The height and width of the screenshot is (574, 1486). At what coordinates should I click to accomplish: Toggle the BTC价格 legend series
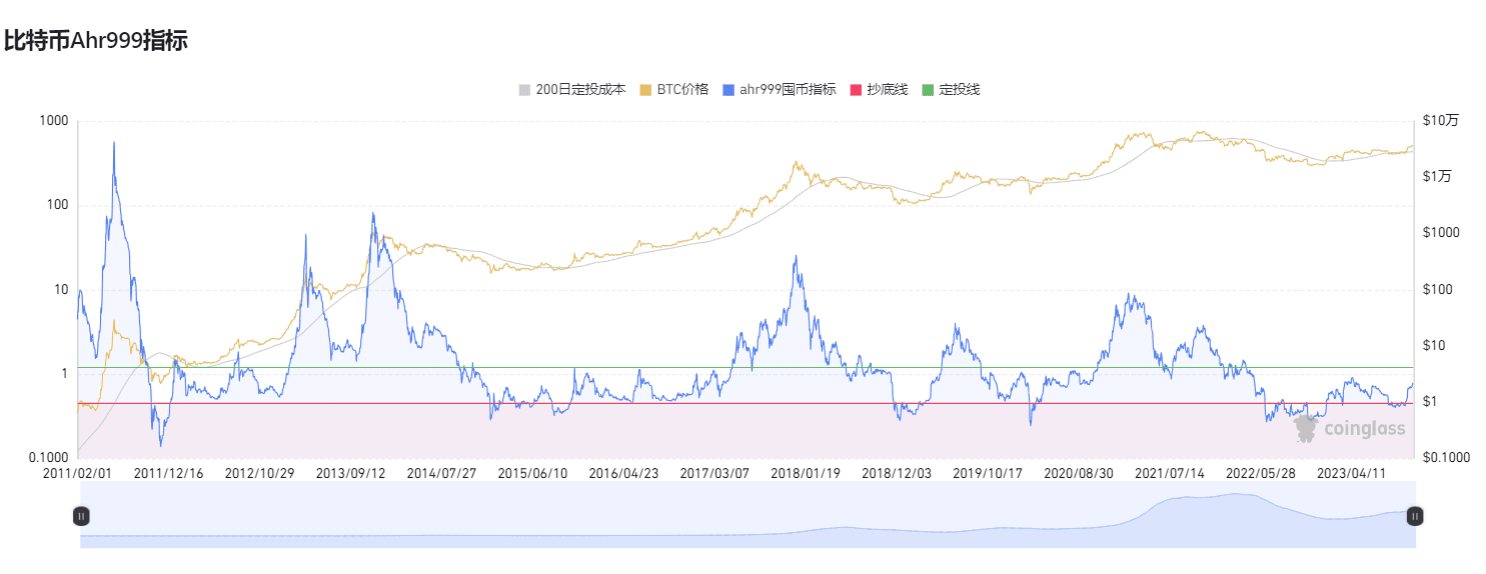coord(674,90)
